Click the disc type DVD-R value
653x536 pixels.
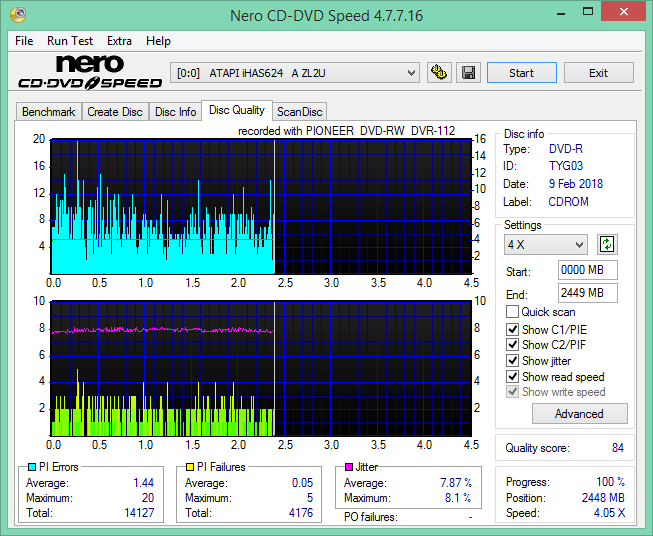(x=566, y=149)
